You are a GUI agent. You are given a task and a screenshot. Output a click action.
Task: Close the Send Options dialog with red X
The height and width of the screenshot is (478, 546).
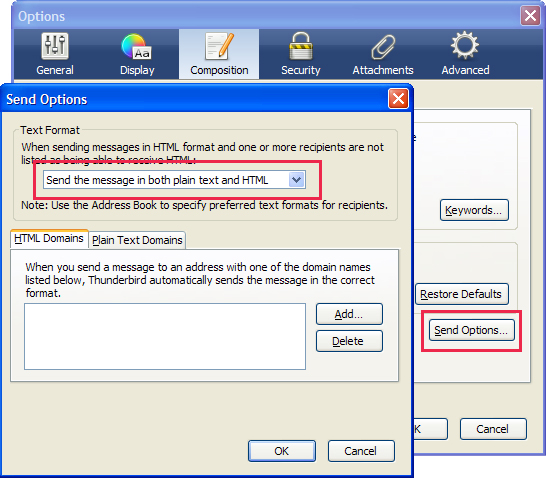click(x=398, y=99)
